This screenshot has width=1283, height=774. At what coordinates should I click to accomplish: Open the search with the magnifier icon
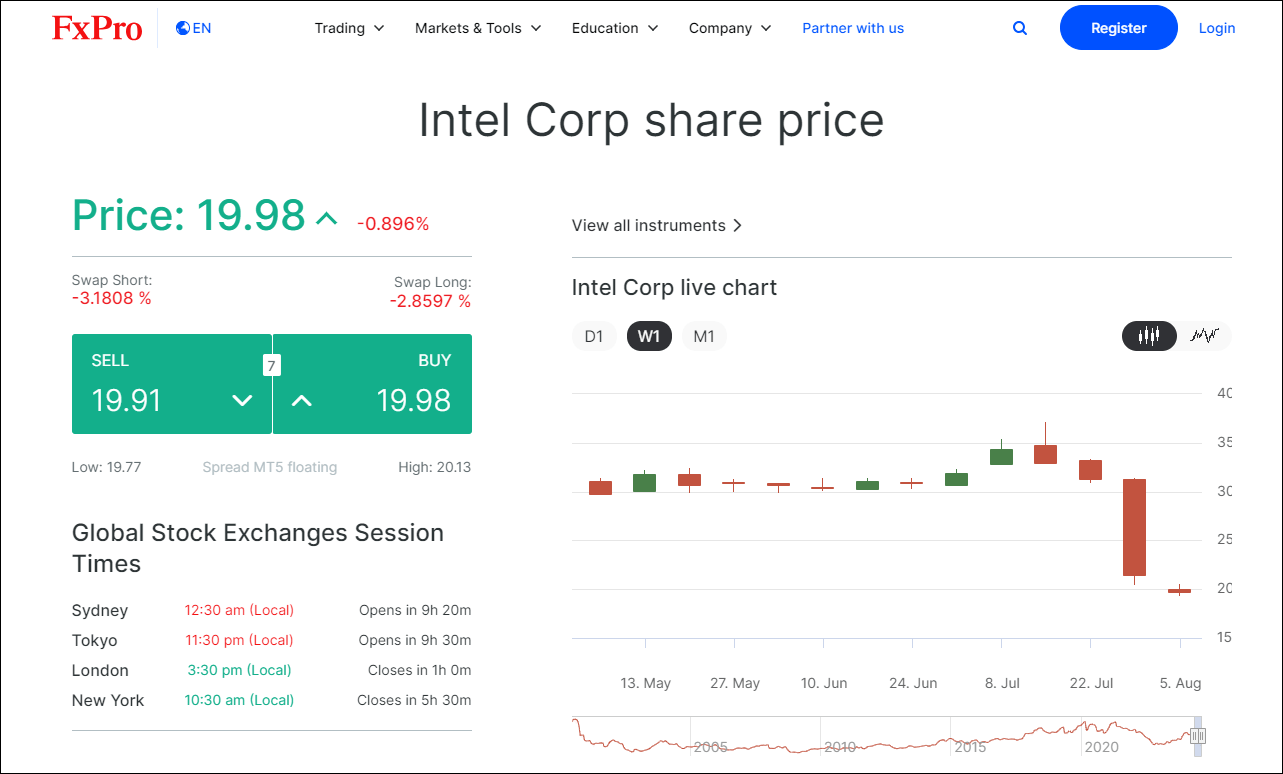[1019, 28]
